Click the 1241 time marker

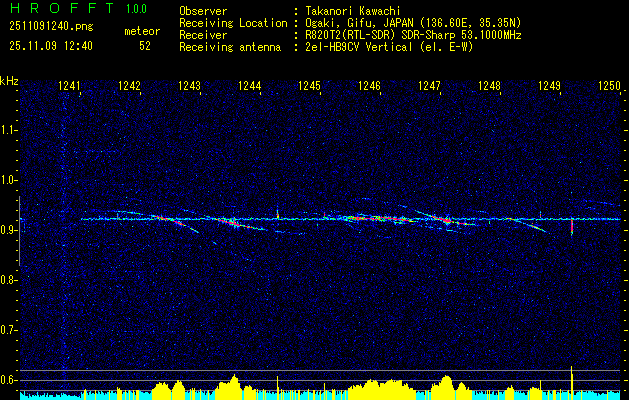coord(70,86)
